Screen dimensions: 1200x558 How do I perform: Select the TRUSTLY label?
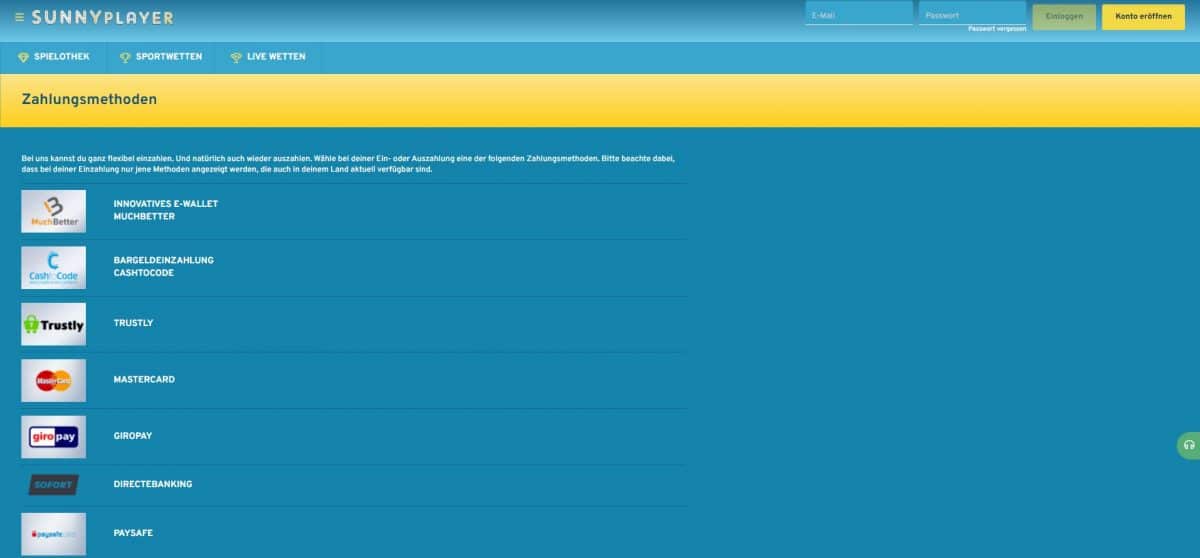[x=133, y=324]
